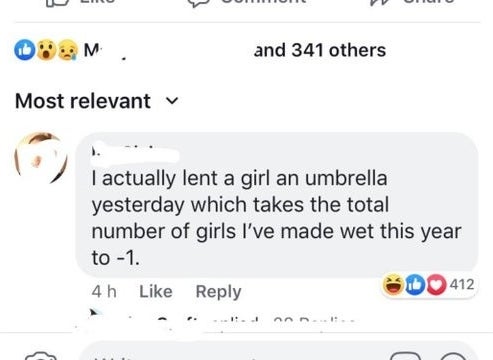This screenshot has height=360, width=493.
Task: Click the 4 h comment timestamp
Action: click(104, 292)
